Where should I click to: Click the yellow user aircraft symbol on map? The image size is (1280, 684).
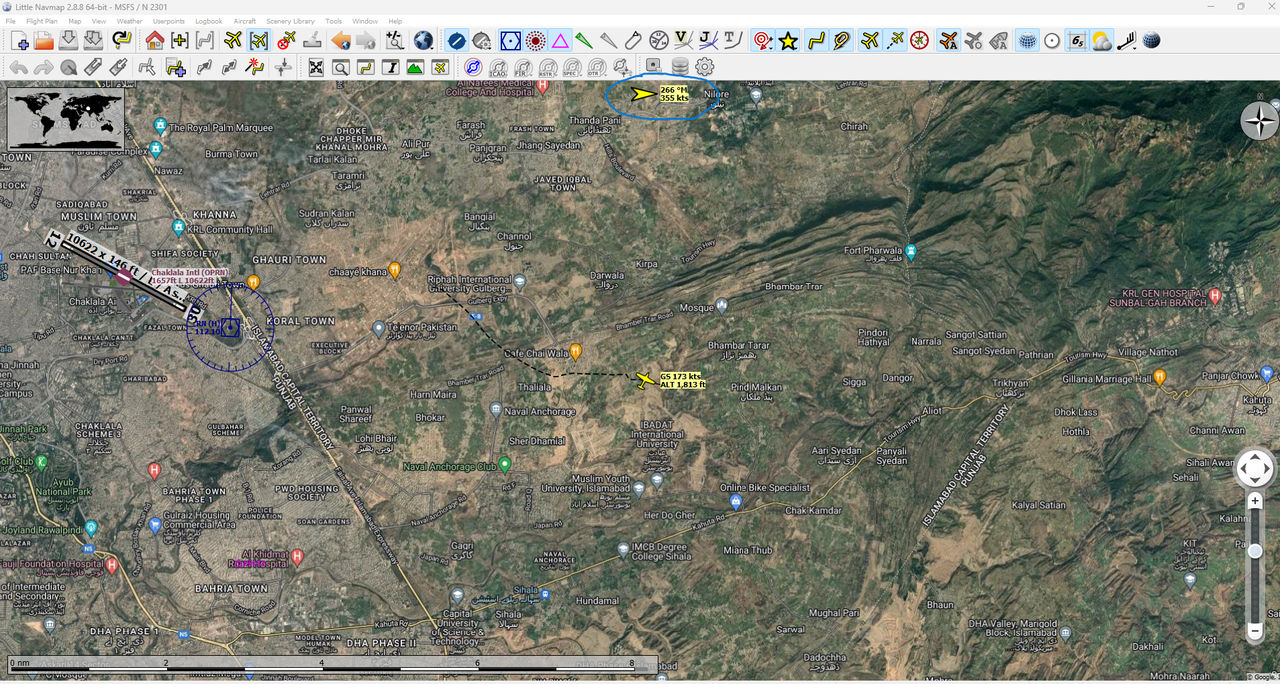tap(645, 379)
